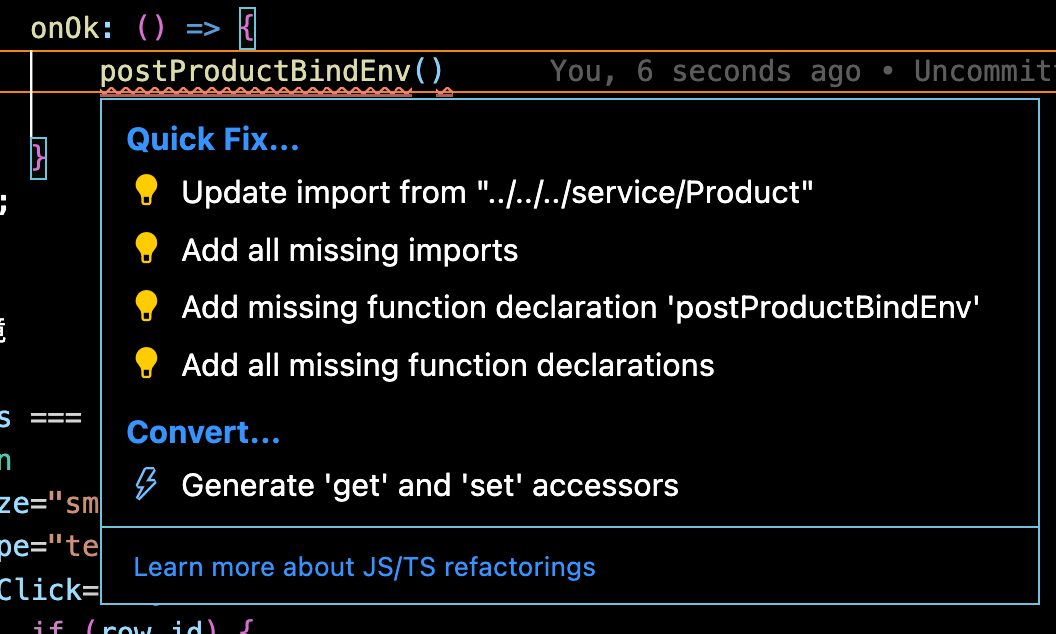This screenshot has width=1056, height=634.
Task: Select 'Add all missing imports' quick fix
Action: [x=349, y=249]
